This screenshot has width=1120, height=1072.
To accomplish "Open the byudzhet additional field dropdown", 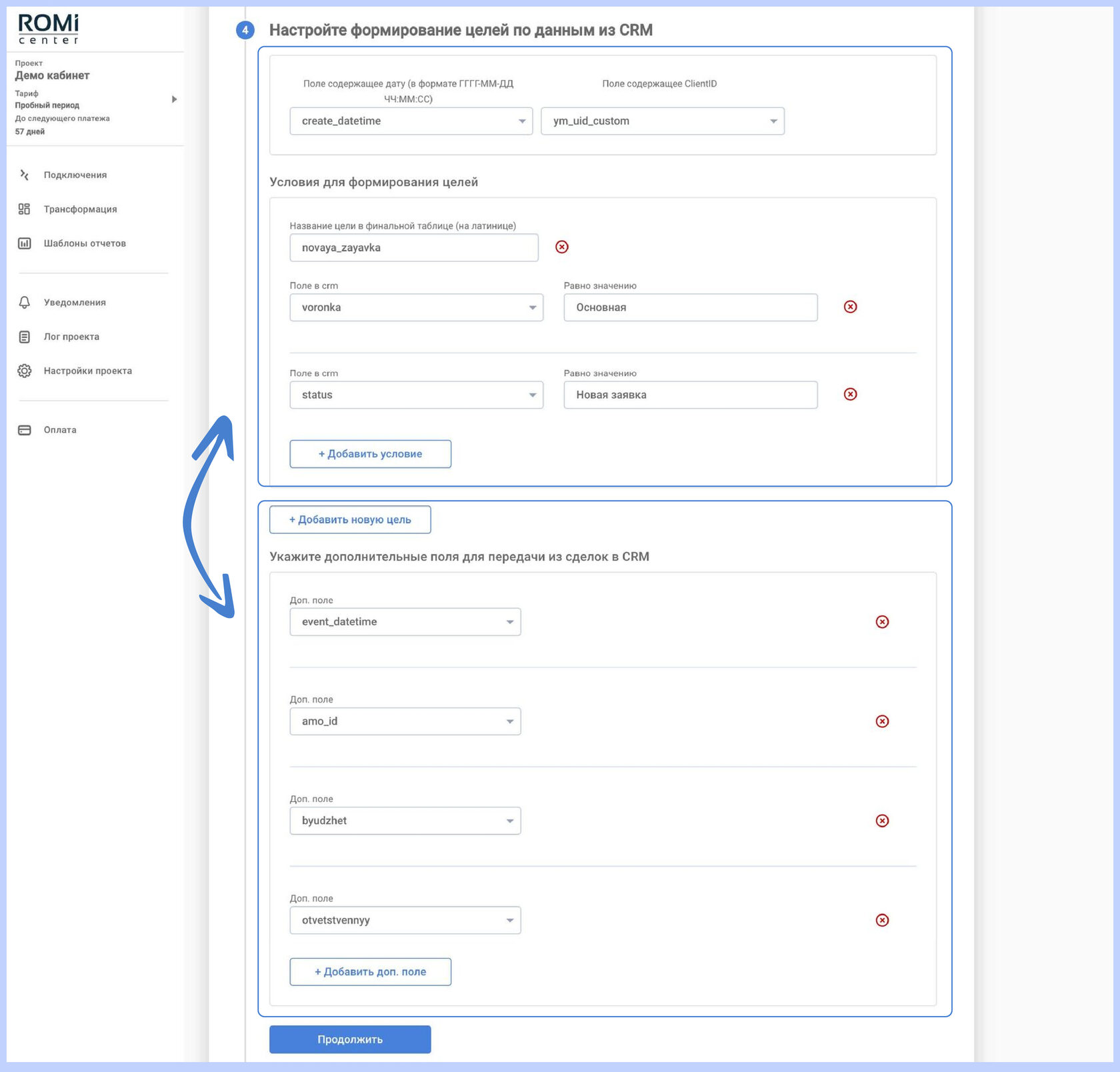I will pyautogui.click(x=405, y=821).
